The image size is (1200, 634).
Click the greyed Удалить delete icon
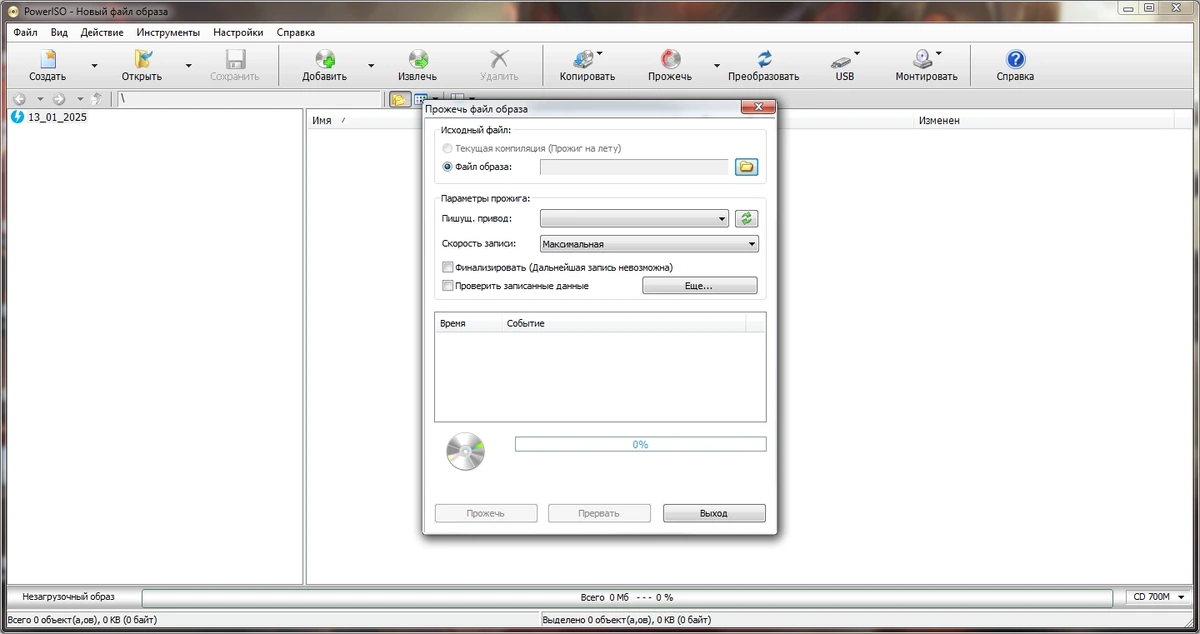(x=499, y=60)
